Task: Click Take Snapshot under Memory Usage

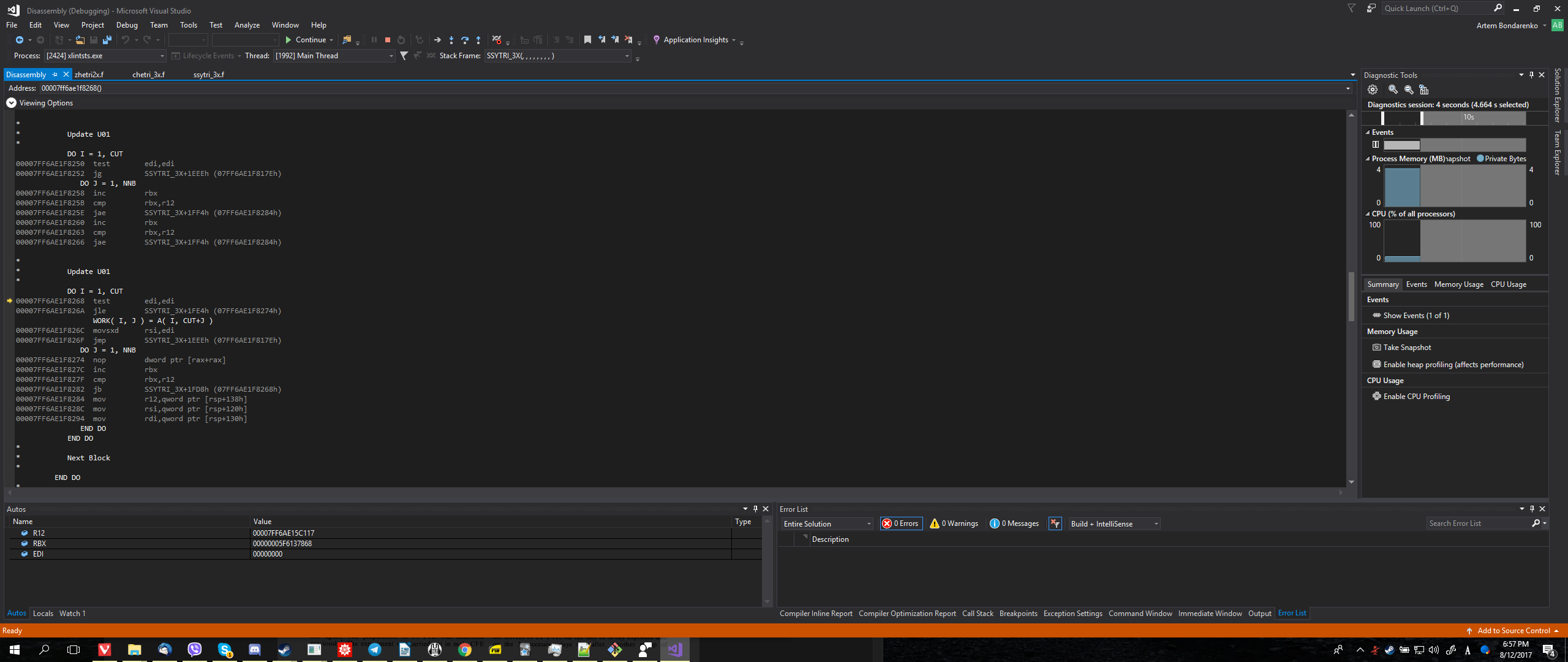Action: 1406,347
